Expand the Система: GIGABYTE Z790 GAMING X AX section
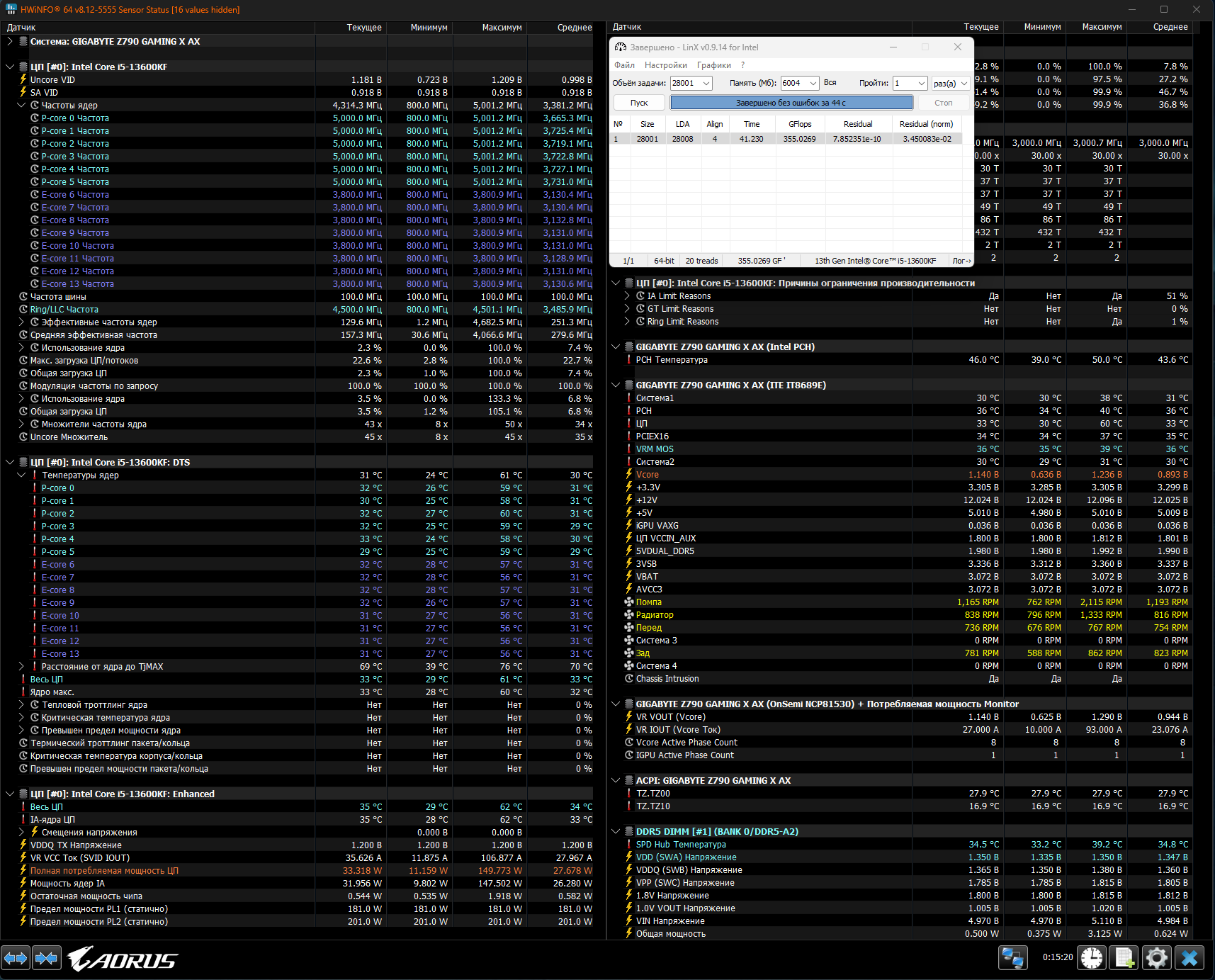 point(10,41)
